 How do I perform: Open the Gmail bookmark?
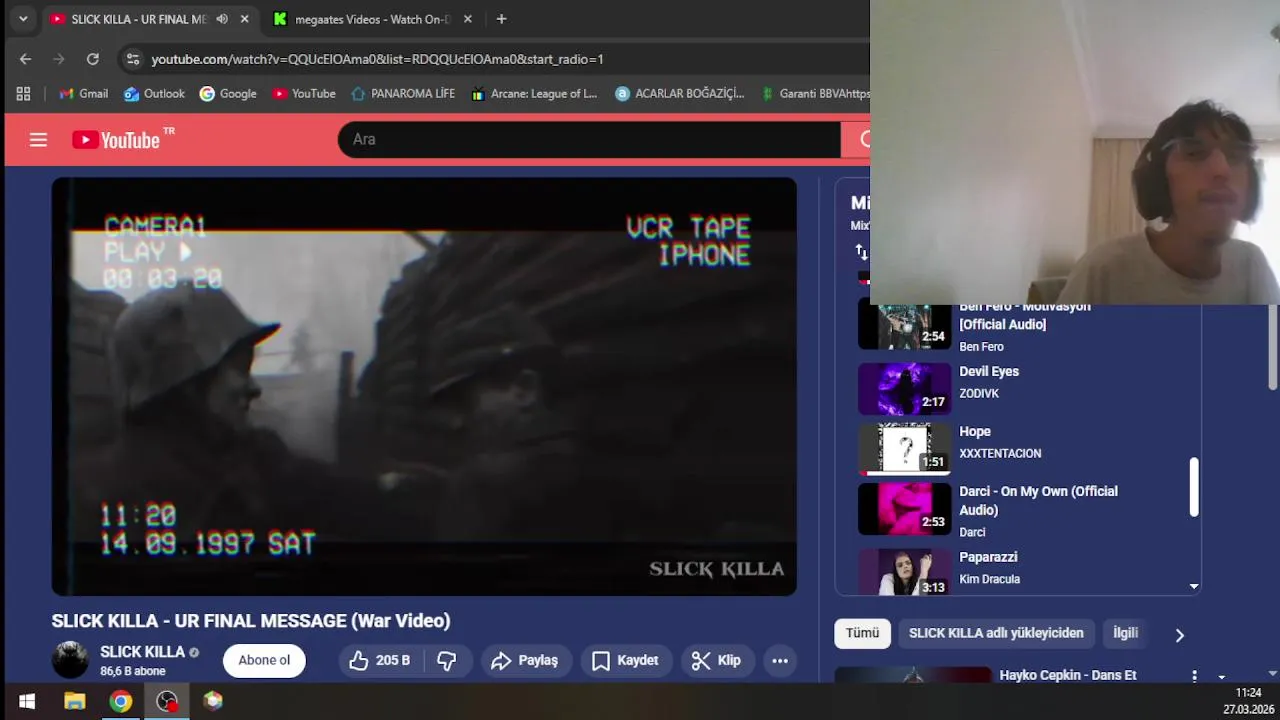tap(83, 94)
